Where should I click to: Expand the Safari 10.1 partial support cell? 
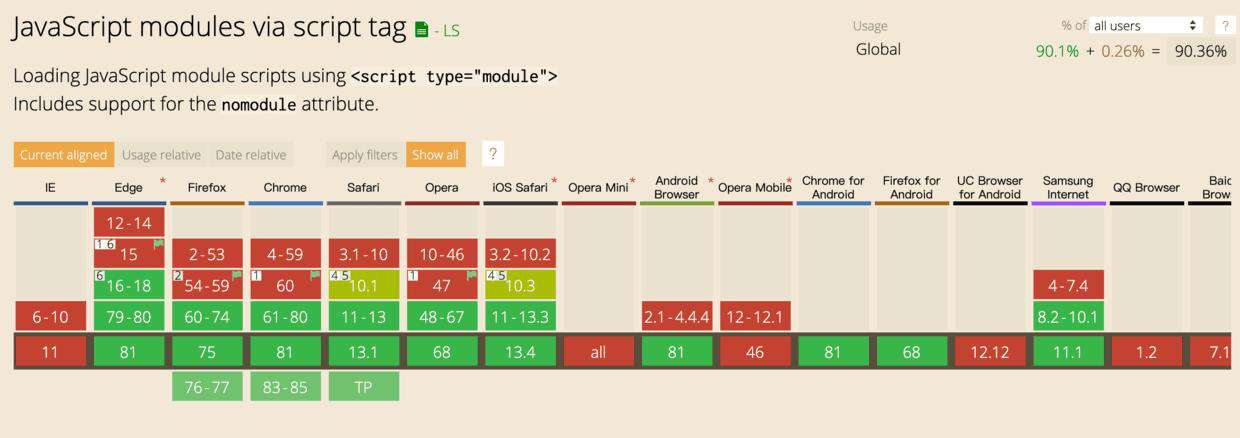pos(363,285)
